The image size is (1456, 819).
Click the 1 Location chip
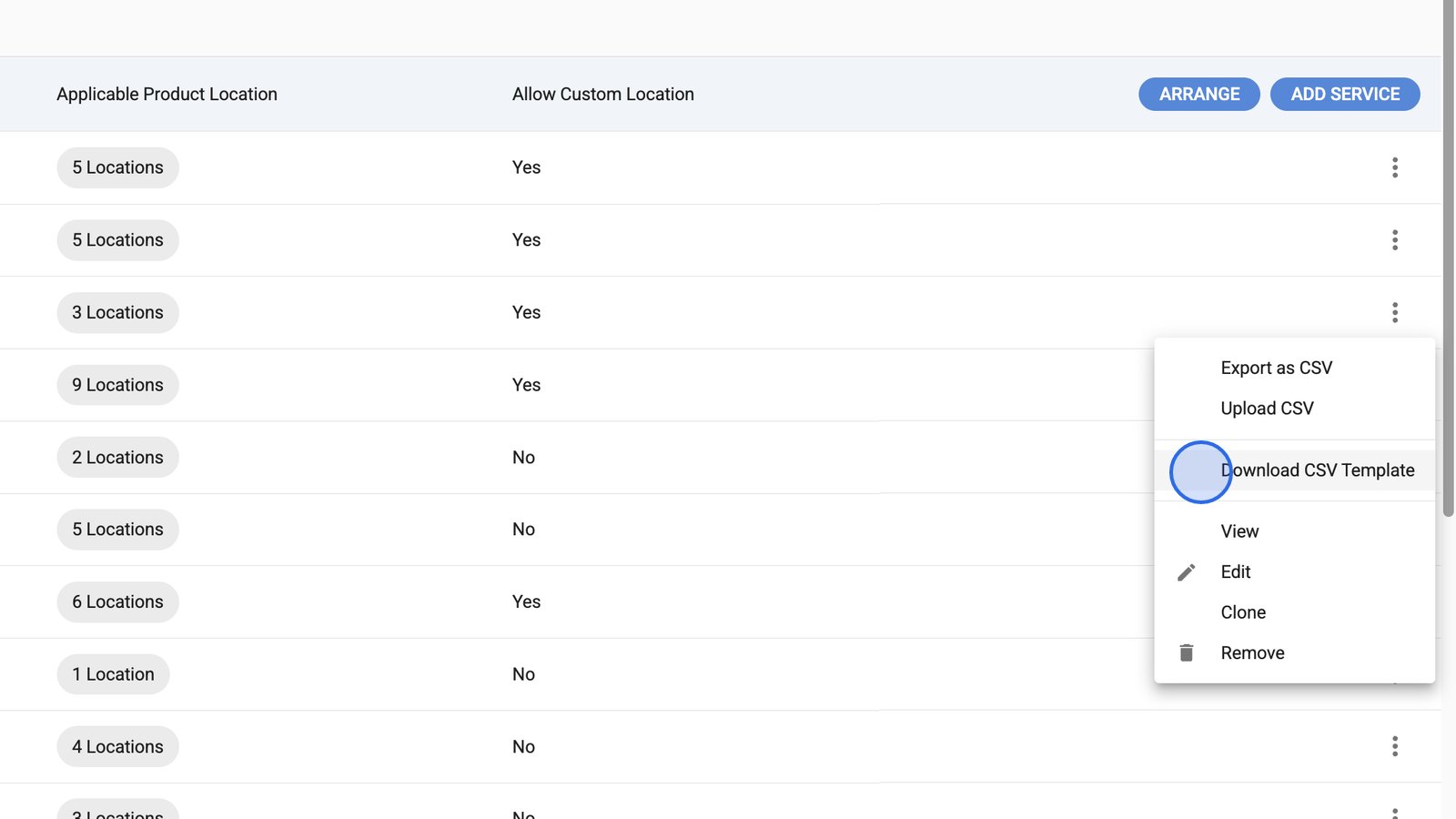113,674
